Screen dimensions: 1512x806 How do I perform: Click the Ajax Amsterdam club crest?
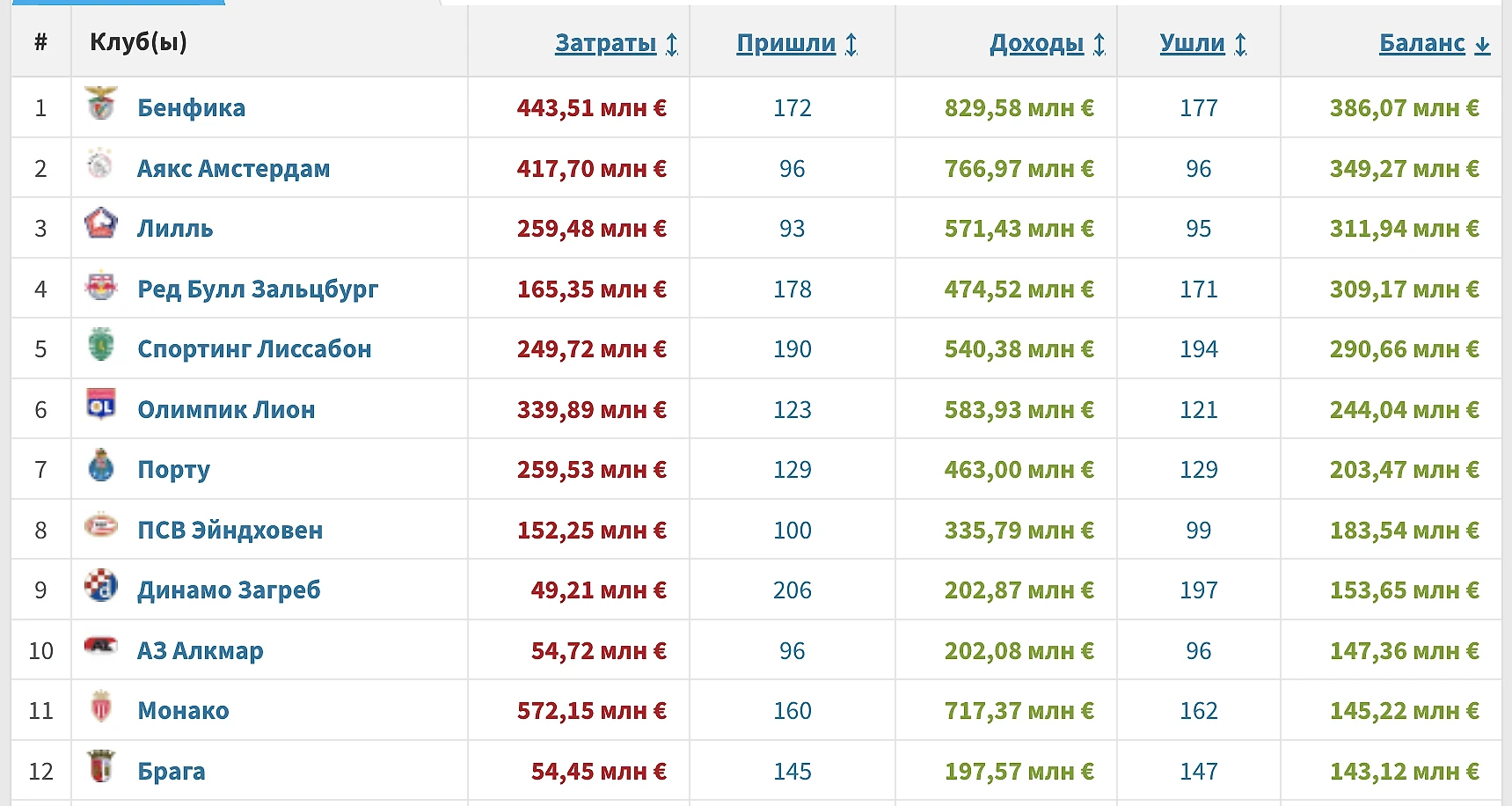click(x=101, y=164)
